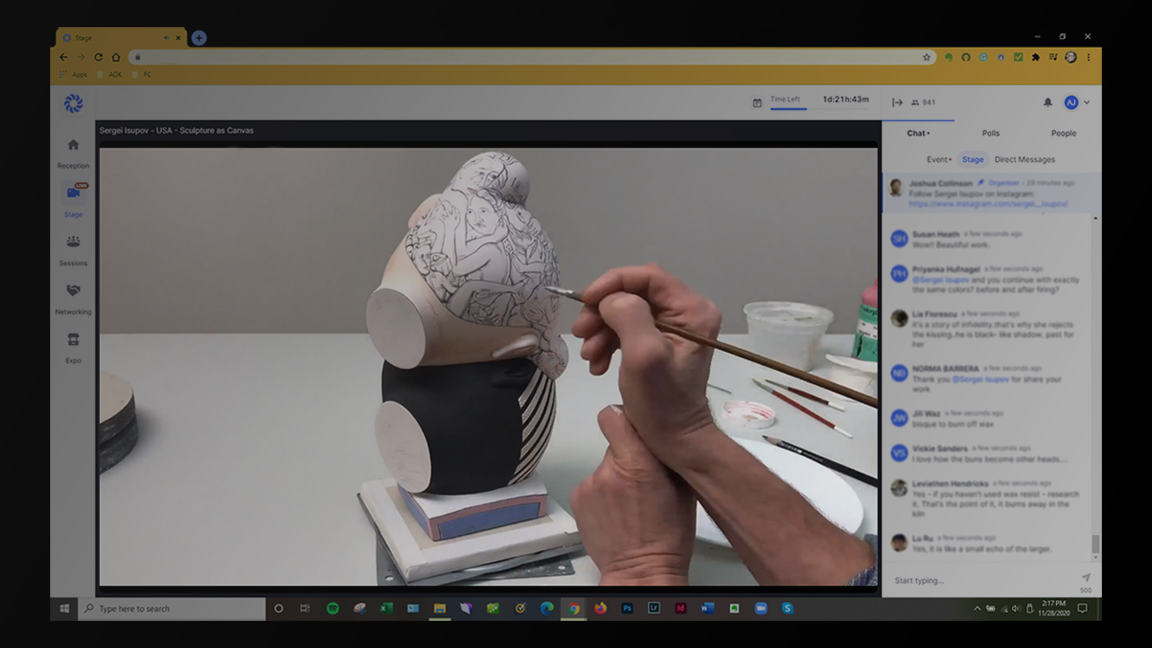Open the Direct Messages sub-tab
This screenshot has width=1152, height=648.
(1024, 159)
